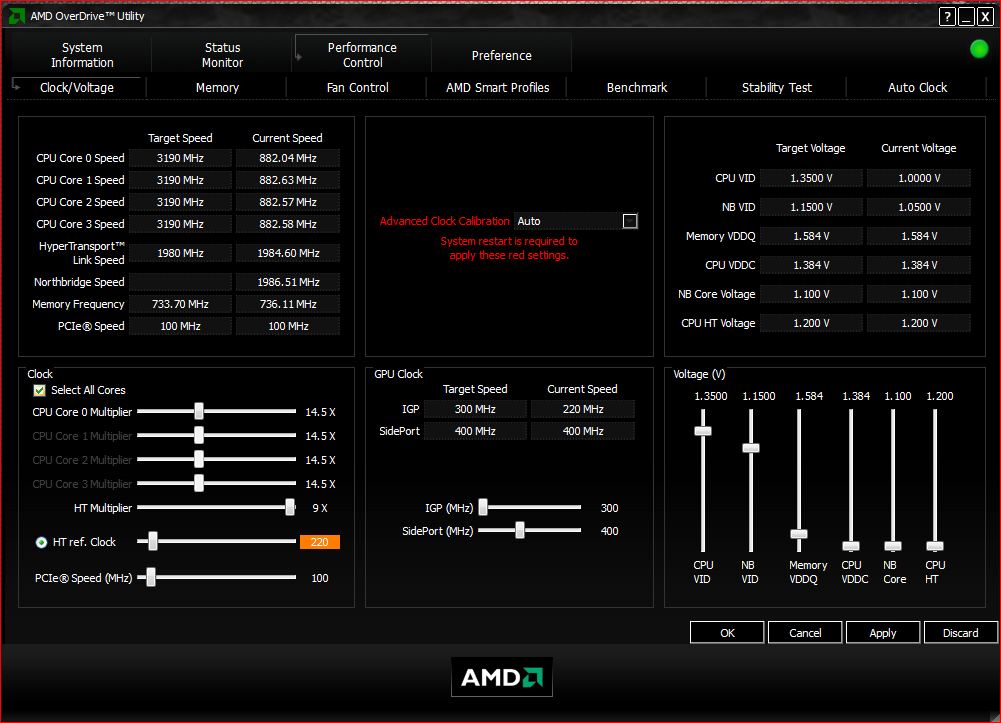This screenshot has width=1001, height=723.
Task: Click the NB VID voltage slider handle
Action: tap(751, 448)
